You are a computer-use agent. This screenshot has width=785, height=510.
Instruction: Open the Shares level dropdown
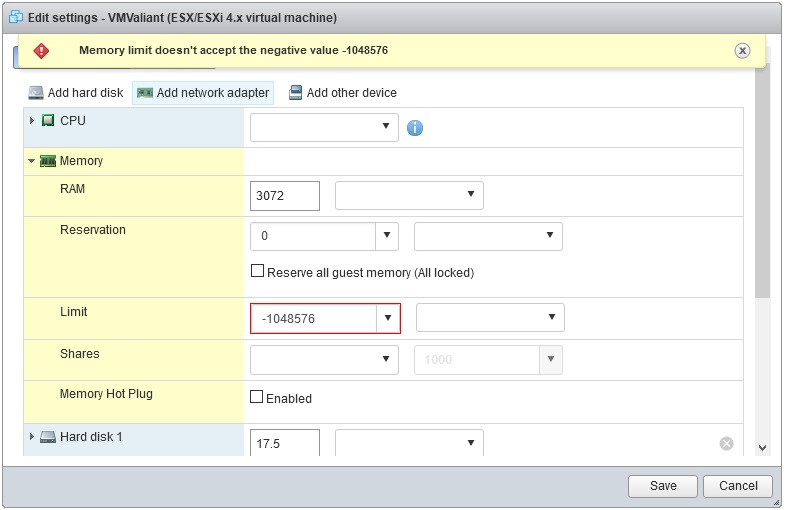coord(324,359)
